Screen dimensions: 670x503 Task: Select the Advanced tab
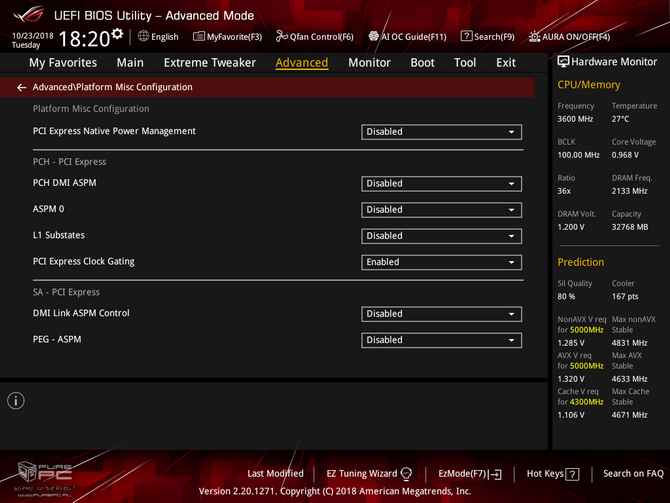pyautogui.click(x=302, y=63)
